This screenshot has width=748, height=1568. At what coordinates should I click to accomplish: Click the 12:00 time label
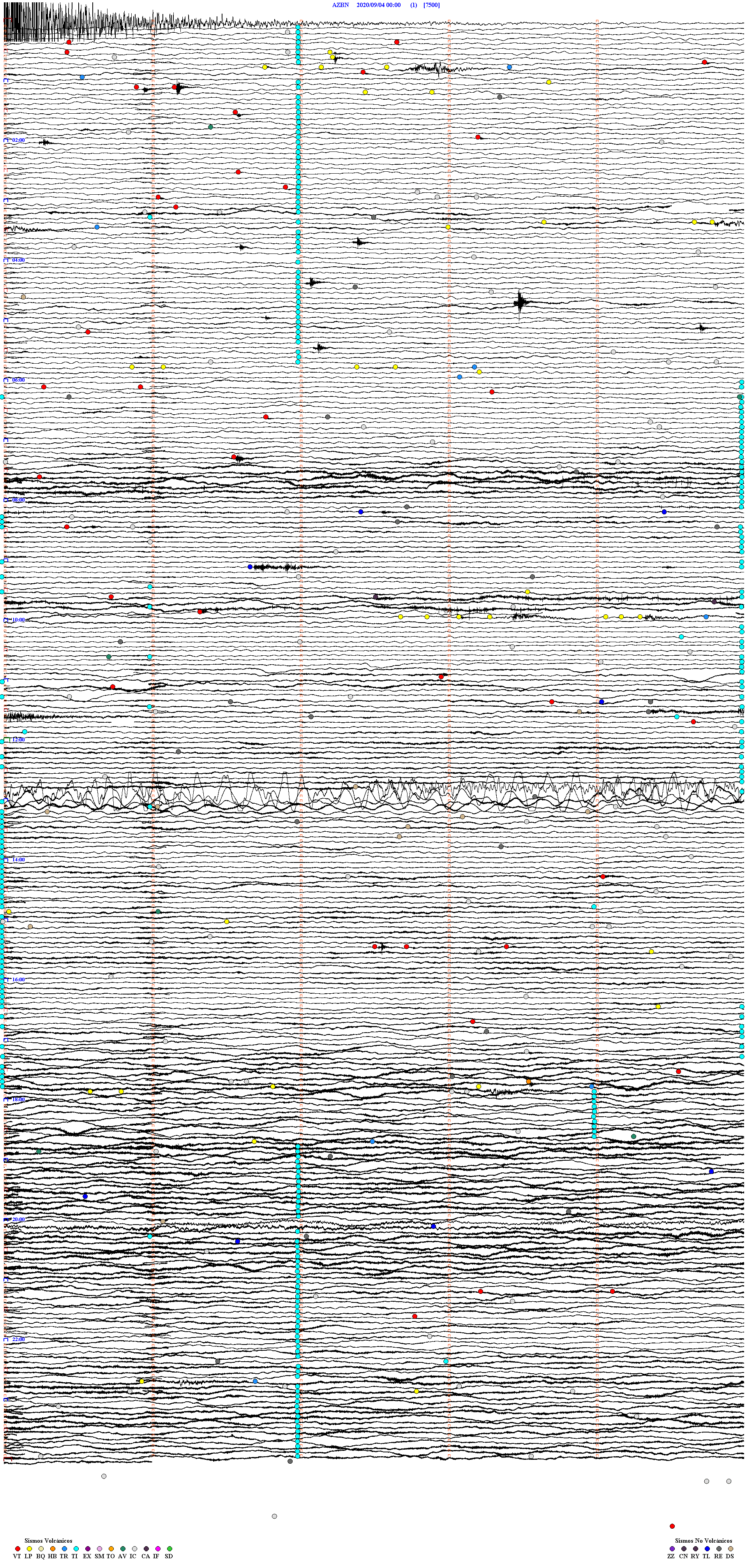(x=18, y=739)
